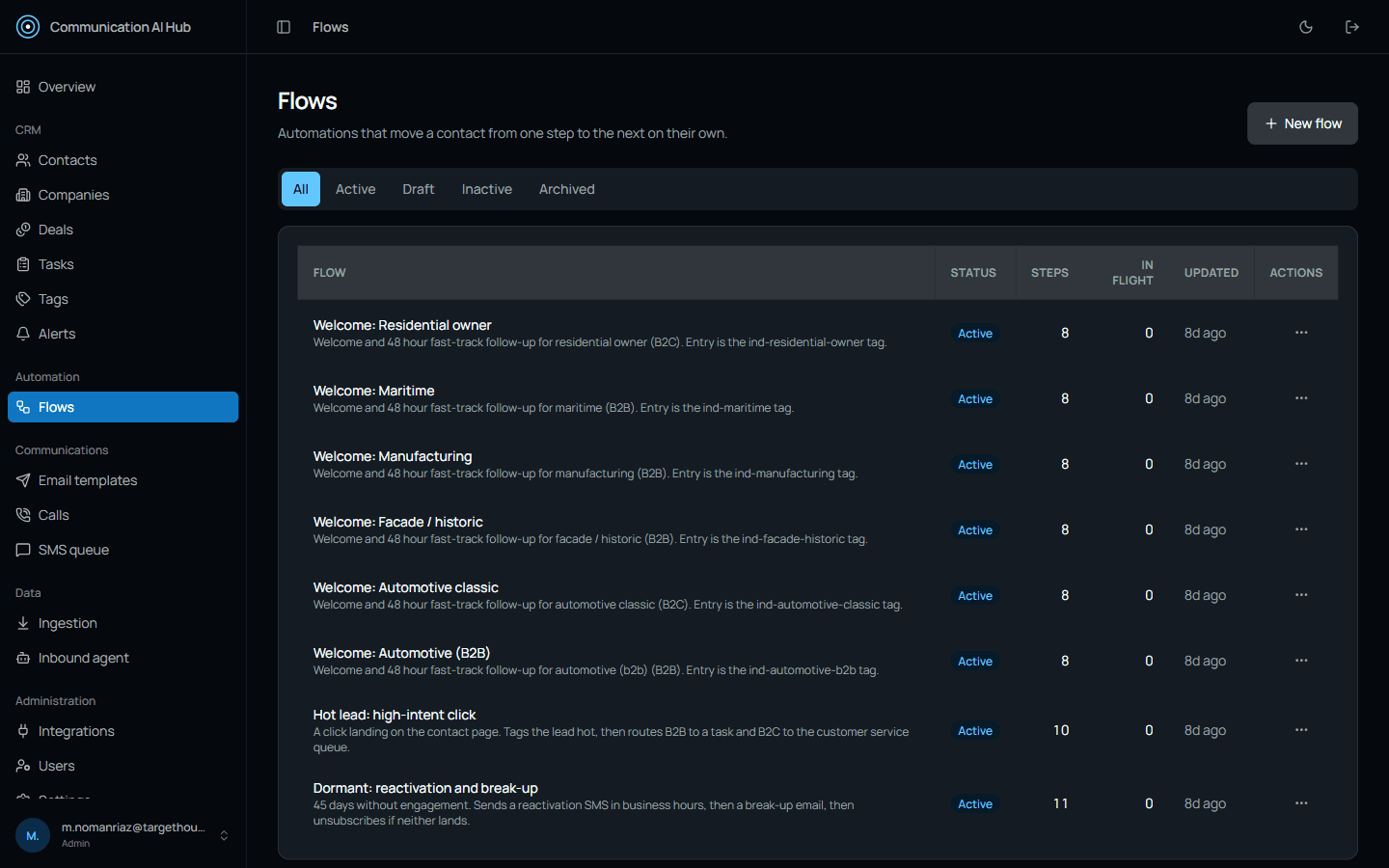Screen dimensions: 1389x868
Task: Click the SMS queue message icon
Action: pyautogui.click(x=23, y=550)
